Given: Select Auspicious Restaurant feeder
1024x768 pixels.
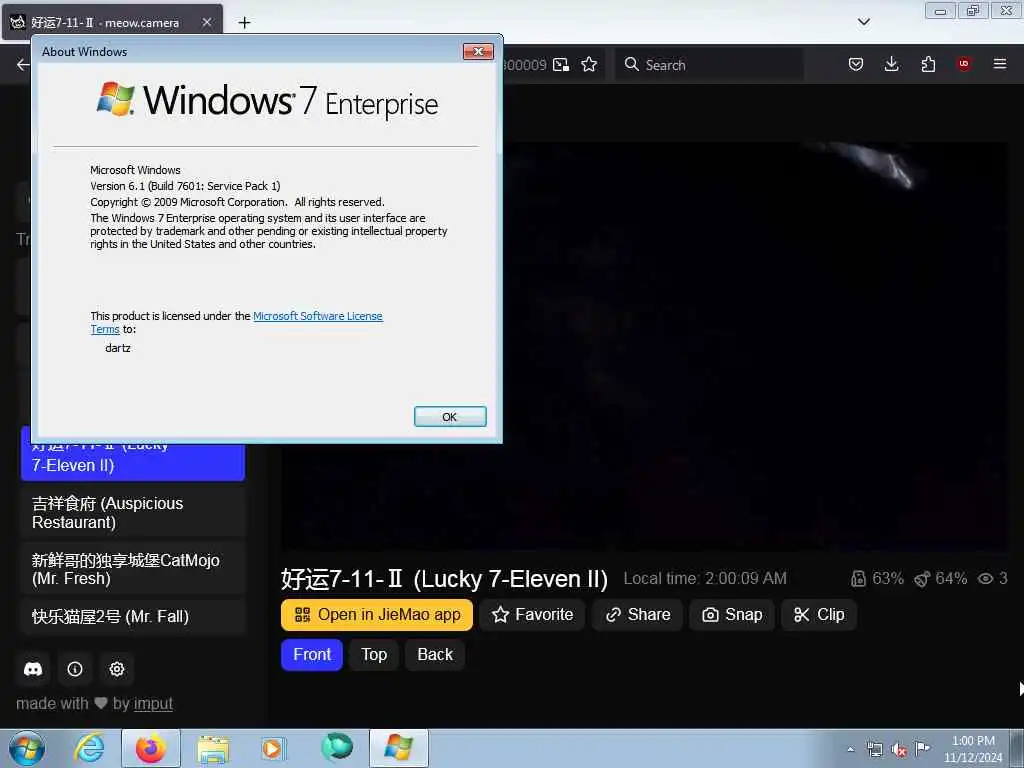Looking at the screenshot, I should pyautogui.click(x=133, y=513).
